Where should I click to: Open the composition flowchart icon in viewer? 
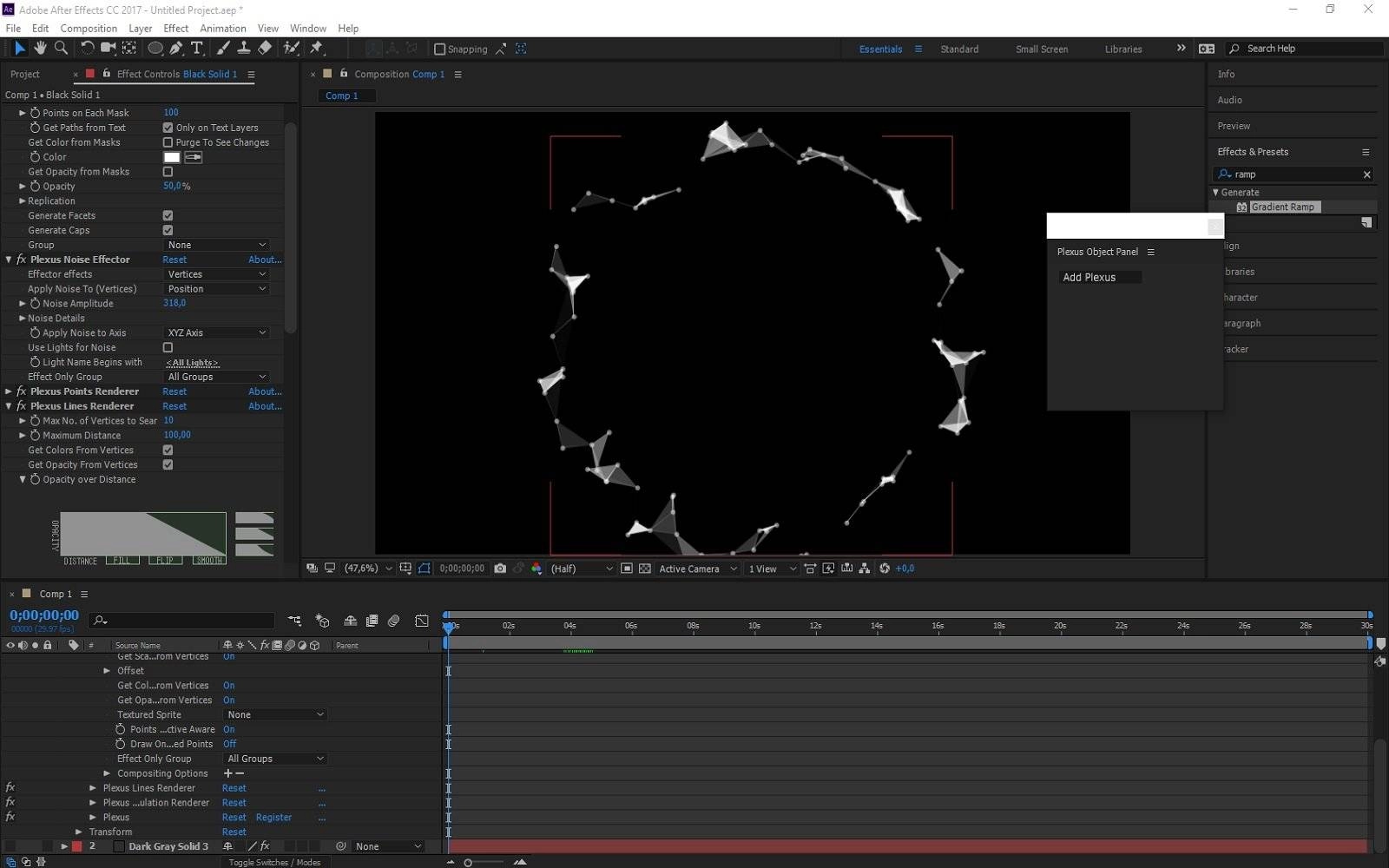tap(865, 569)
